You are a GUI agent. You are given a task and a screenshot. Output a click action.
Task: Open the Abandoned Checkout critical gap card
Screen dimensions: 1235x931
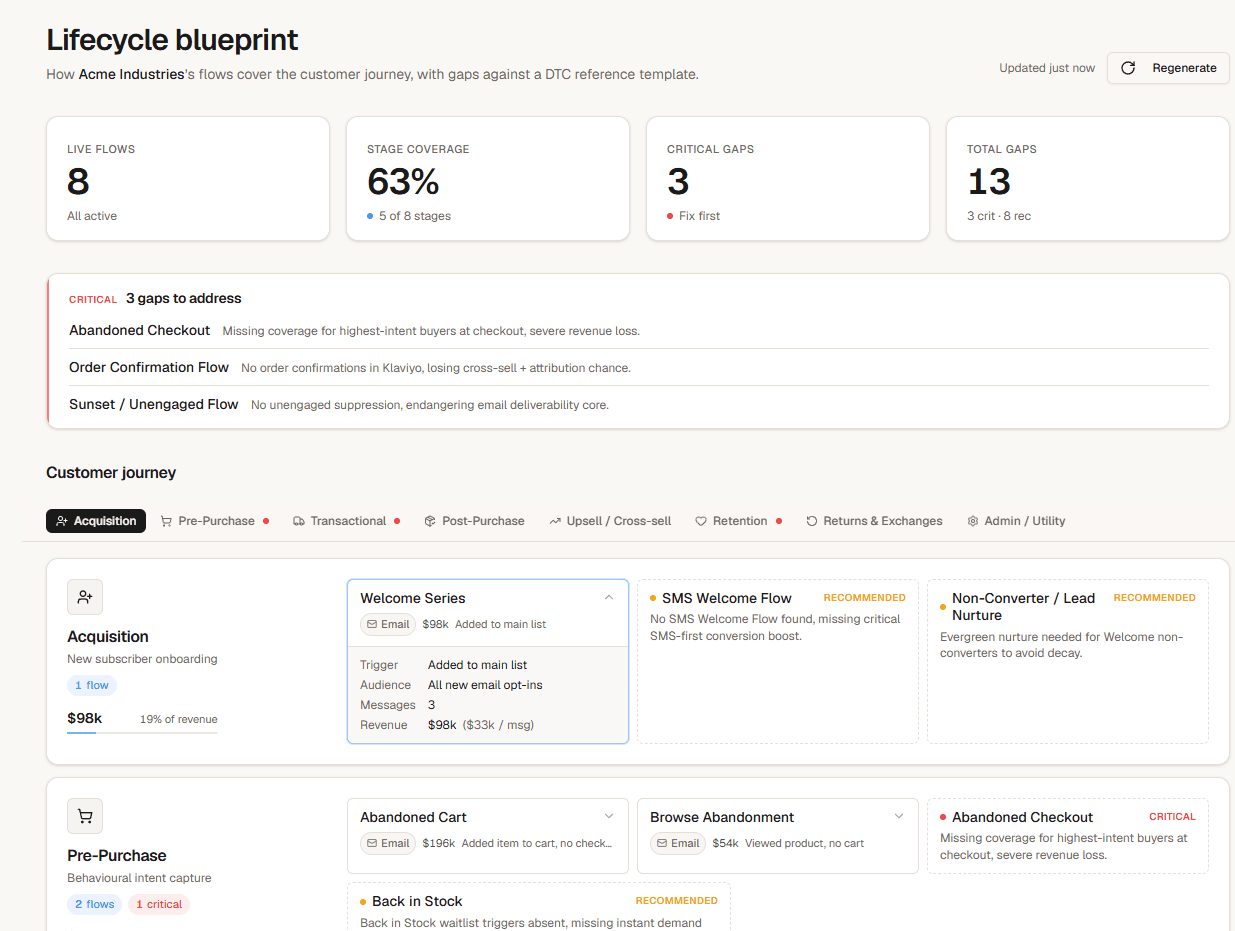click(x=1068, y=835)
